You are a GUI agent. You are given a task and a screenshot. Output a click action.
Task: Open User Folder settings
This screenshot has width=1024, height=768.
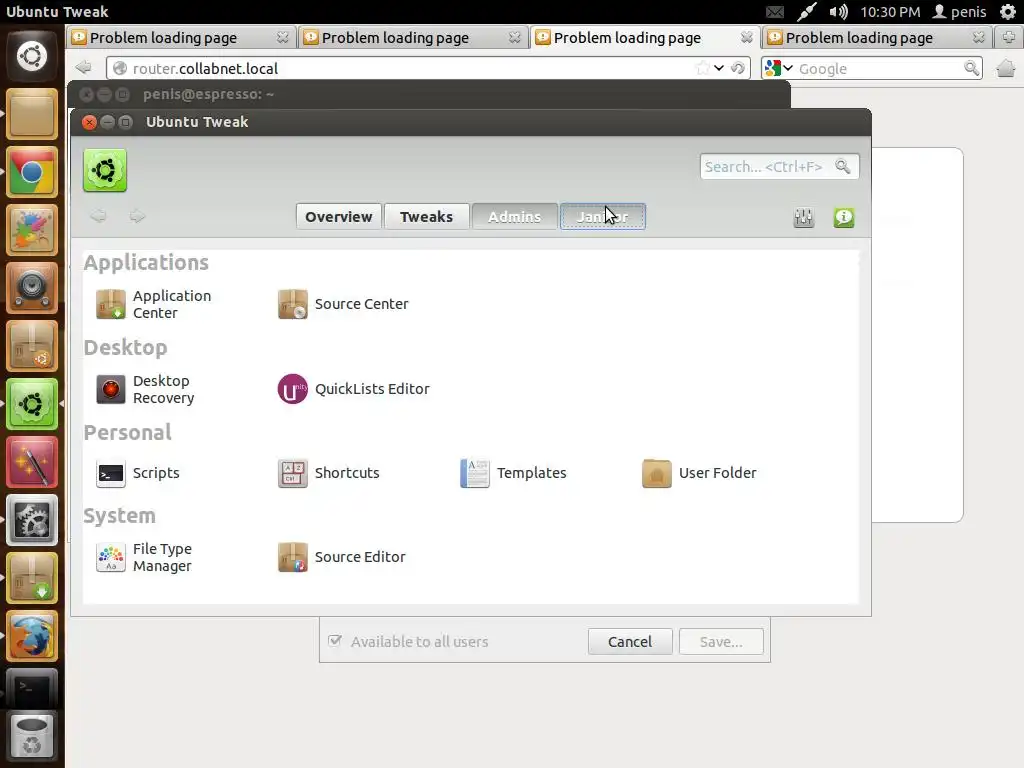[x=699, y=473]
